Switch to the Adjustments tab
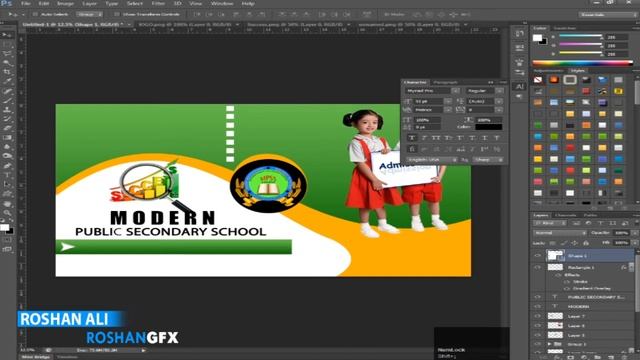The image size is (640, 360). [548, 71]
